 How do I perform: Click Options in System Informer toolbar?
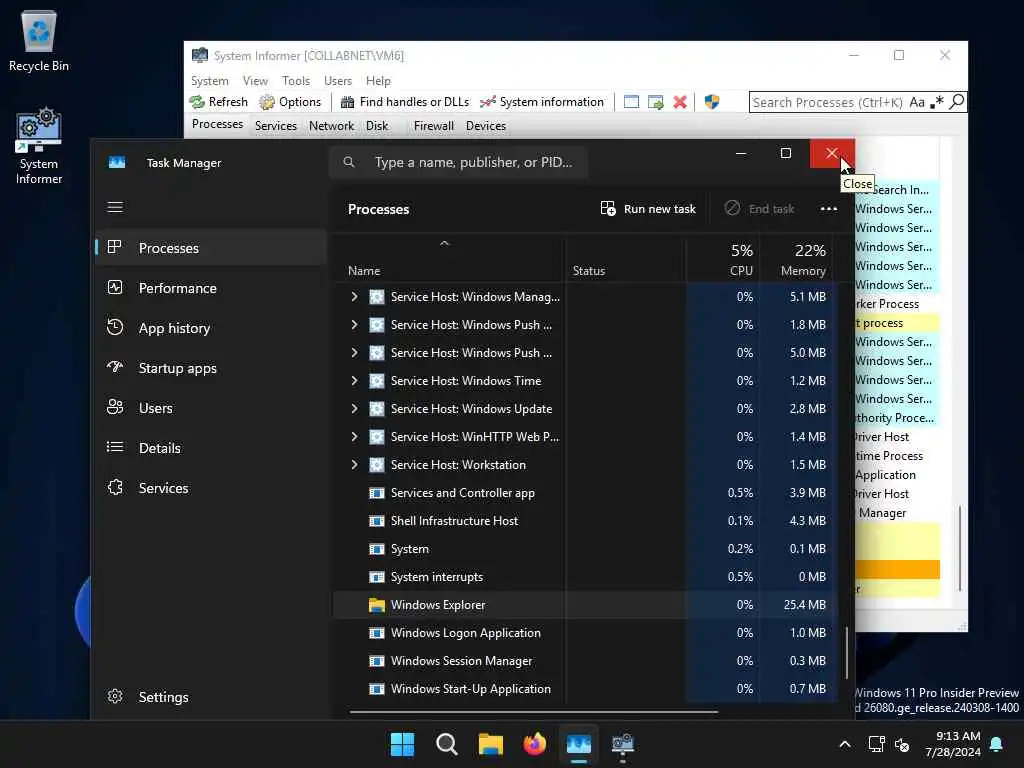click(290, 102)
